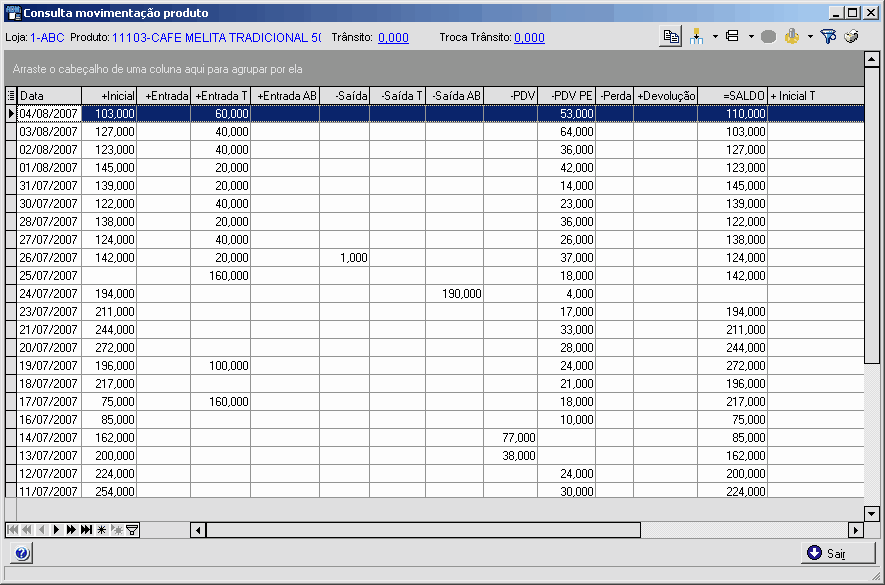Click the printer icon in toolbar
The height and width of the screenshot is (585, 885).
coord(851,37)
